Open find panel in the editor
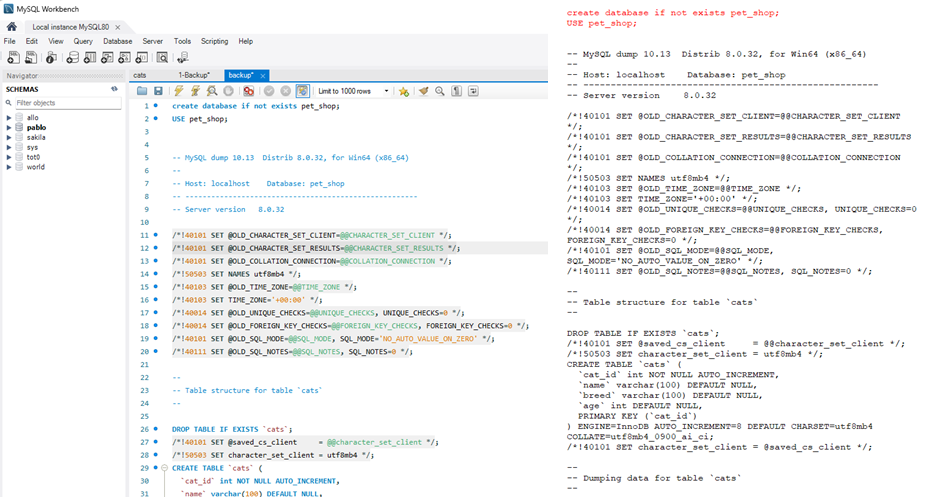 click(440, 91)
